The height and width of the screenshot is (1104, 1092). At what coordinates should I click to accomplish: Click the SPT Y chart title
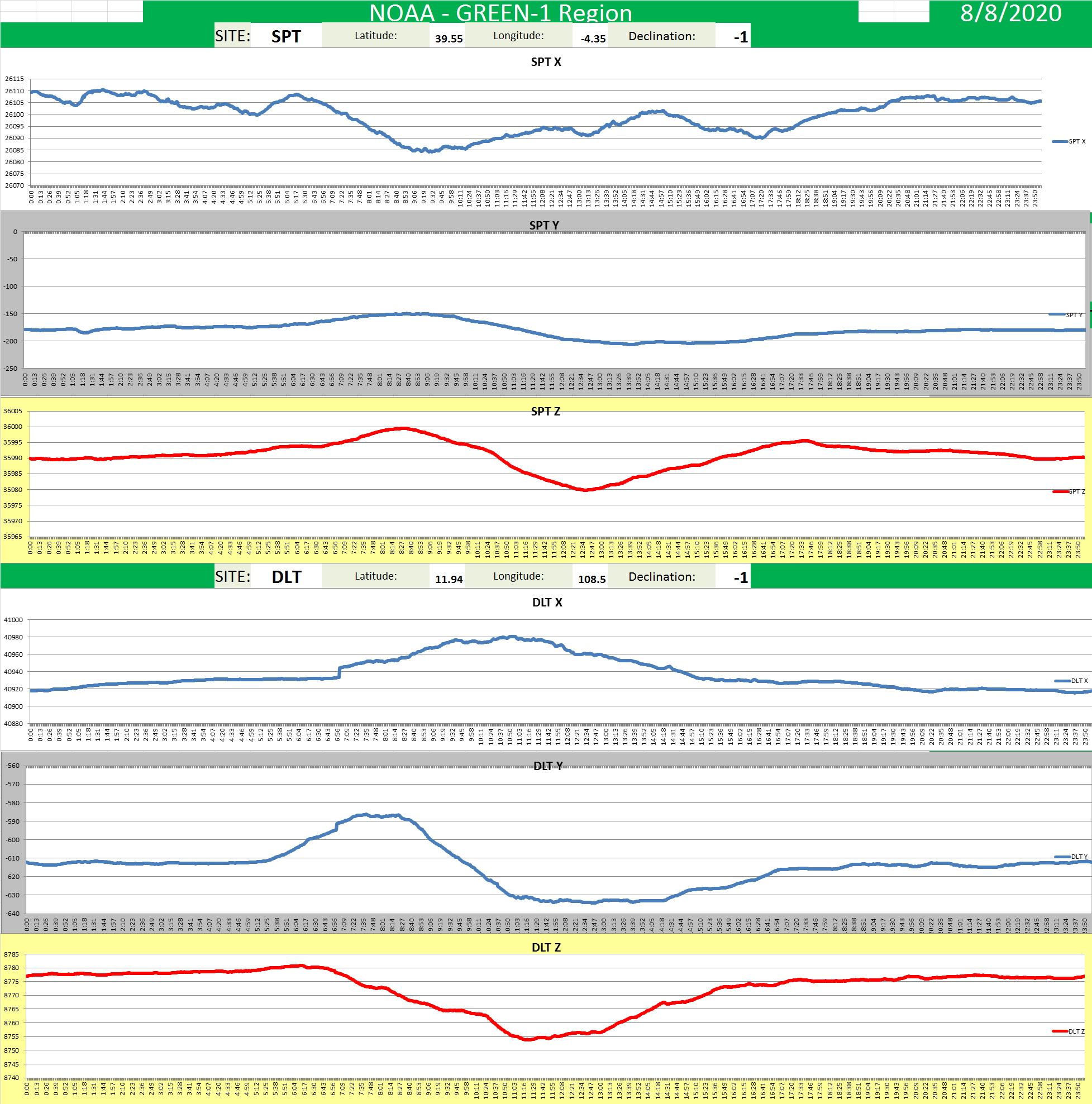543,225
